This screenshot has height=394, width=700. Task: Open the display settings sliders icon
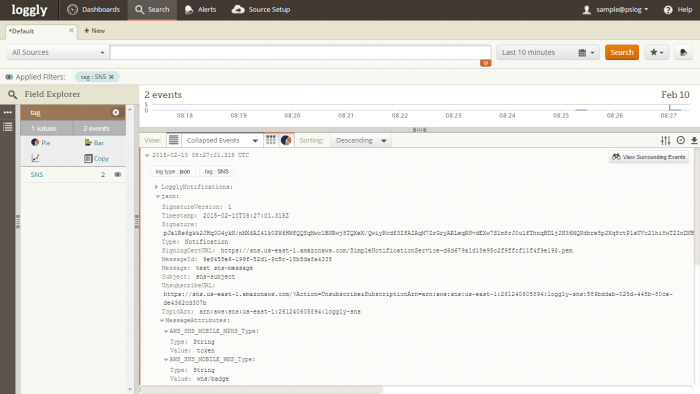(x=666, y=141)
